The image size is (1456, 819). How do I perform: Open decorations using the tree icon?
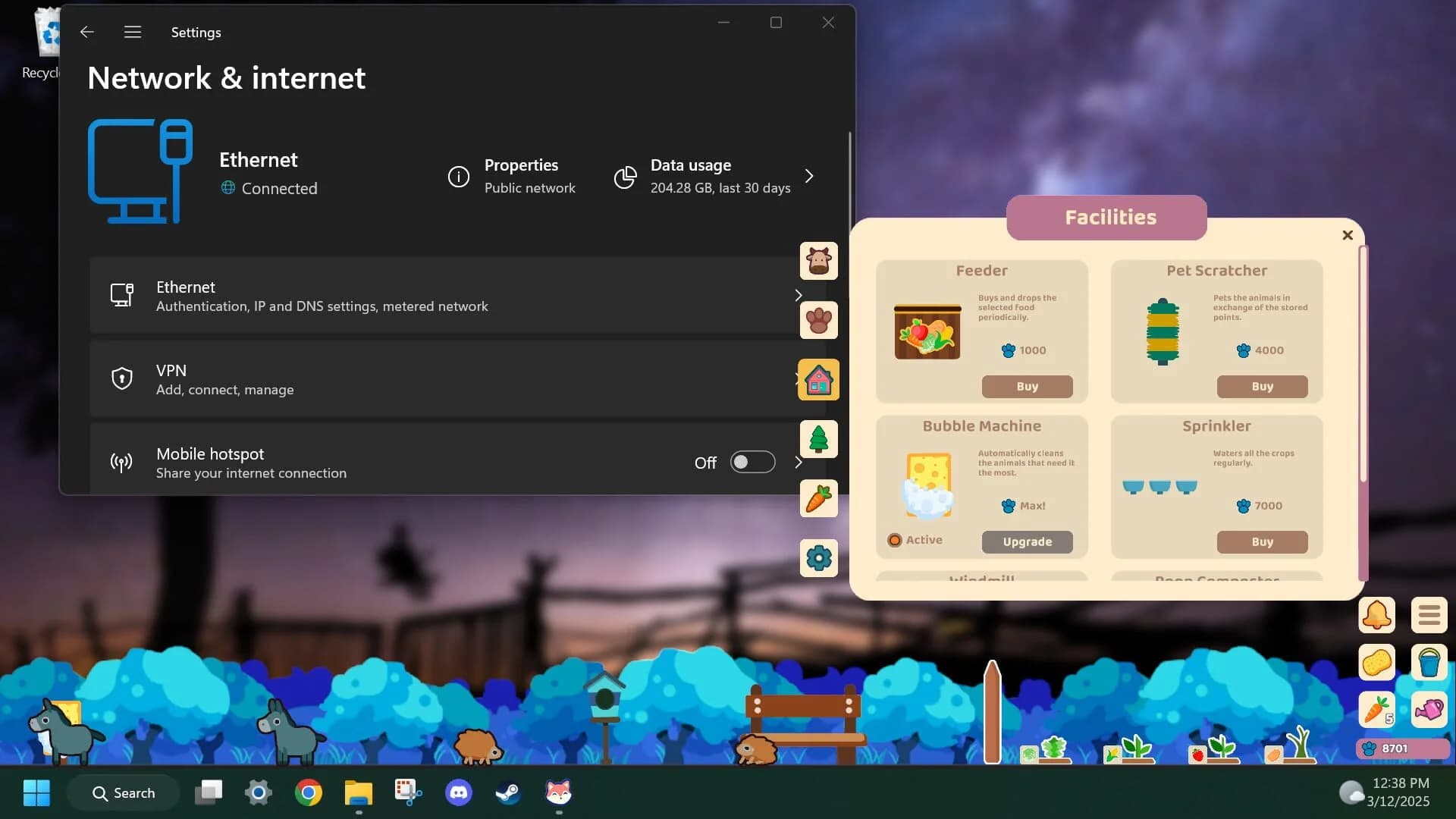819,439
